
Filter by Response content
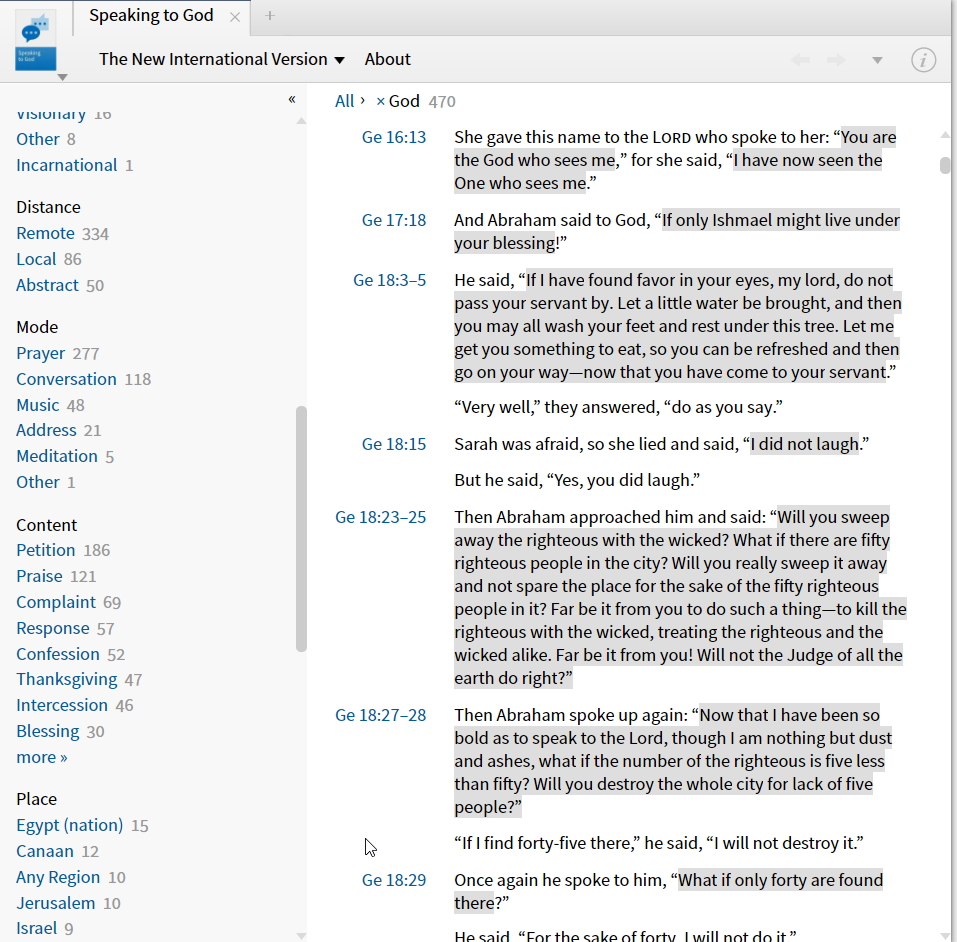pyautogui.click(x=52, y=628)
